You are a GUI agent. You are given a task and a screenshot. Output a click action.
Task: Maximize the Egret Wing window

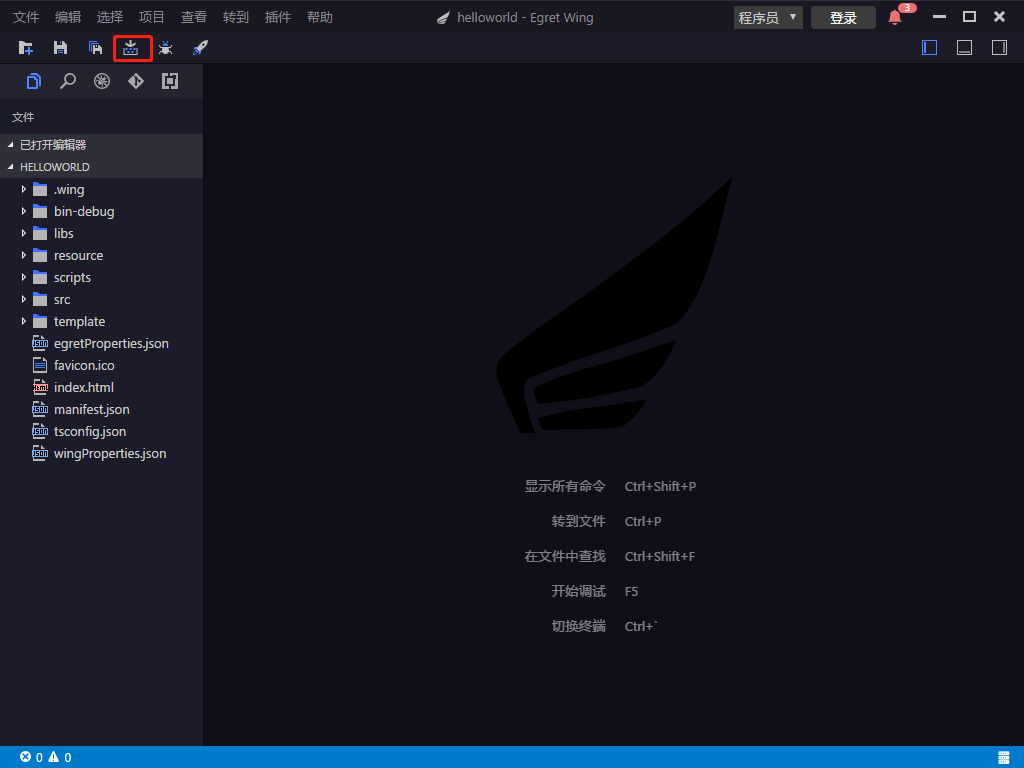[x=969, y=17]
